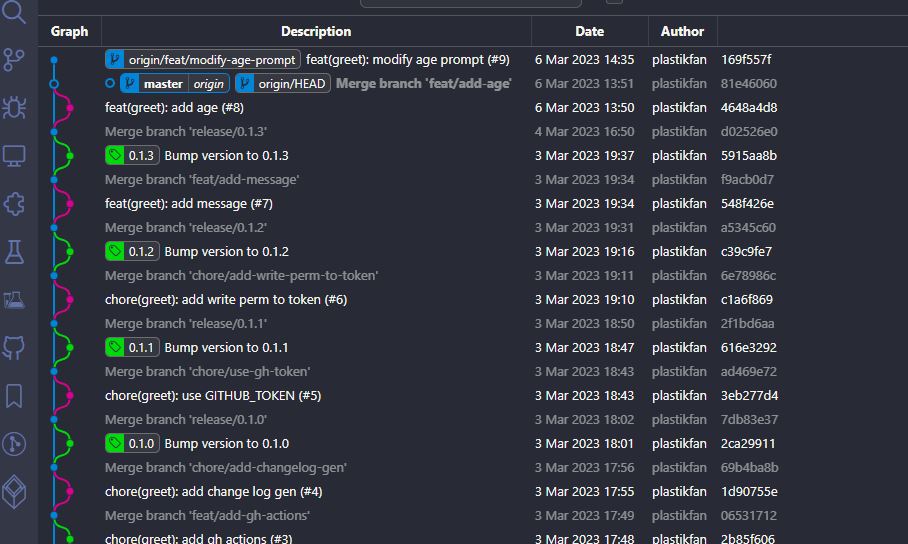908x544 pixels.
Task: Click the green 0.1.2 tag label
Action: pyautogui.click(x=132, y=251)
